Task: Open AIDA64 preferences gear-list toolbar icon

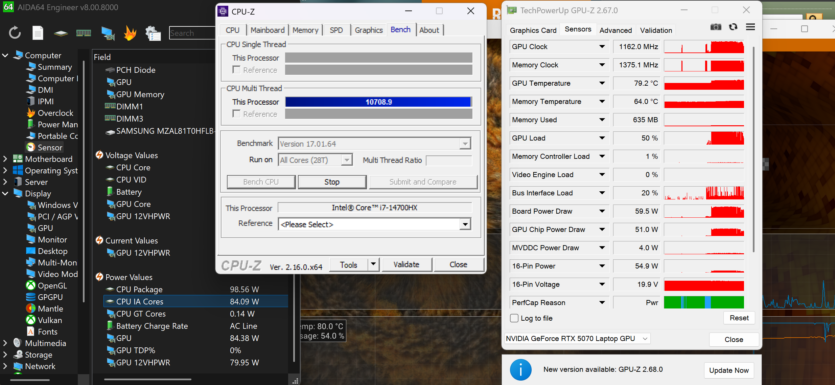Action: click(x=153, y=33)
